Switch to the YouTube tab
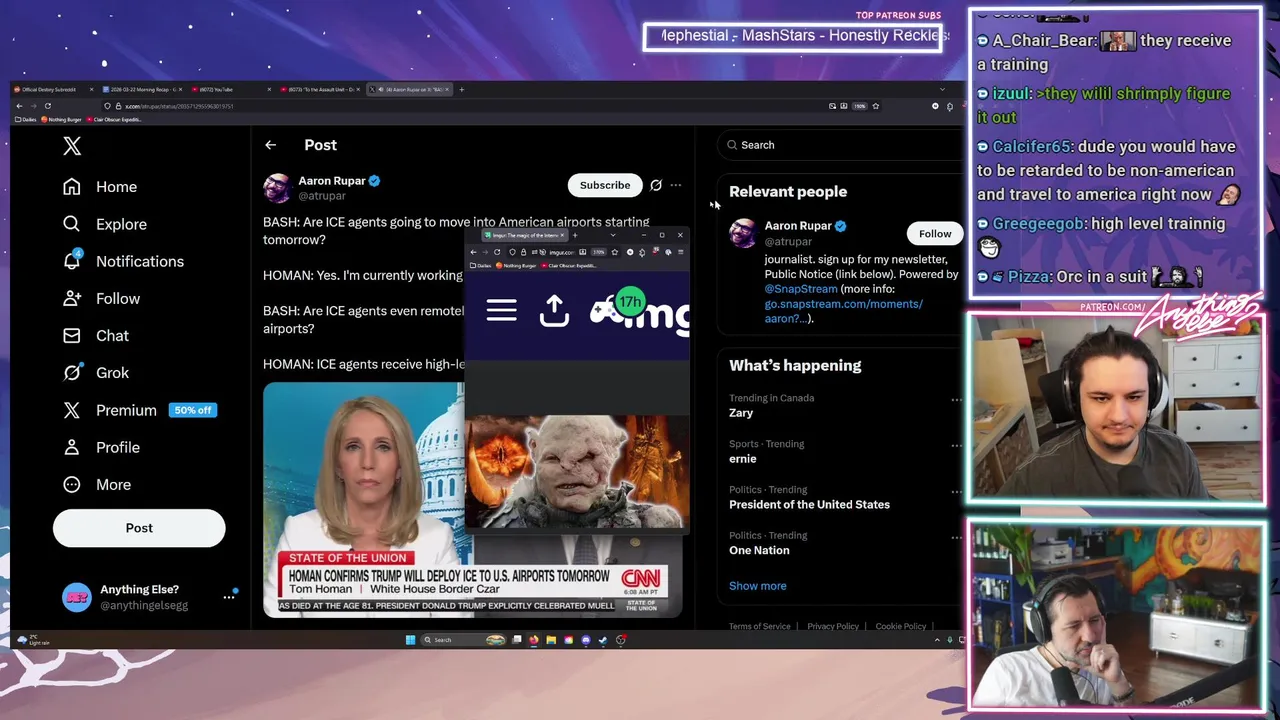 (x=230, y=89)
